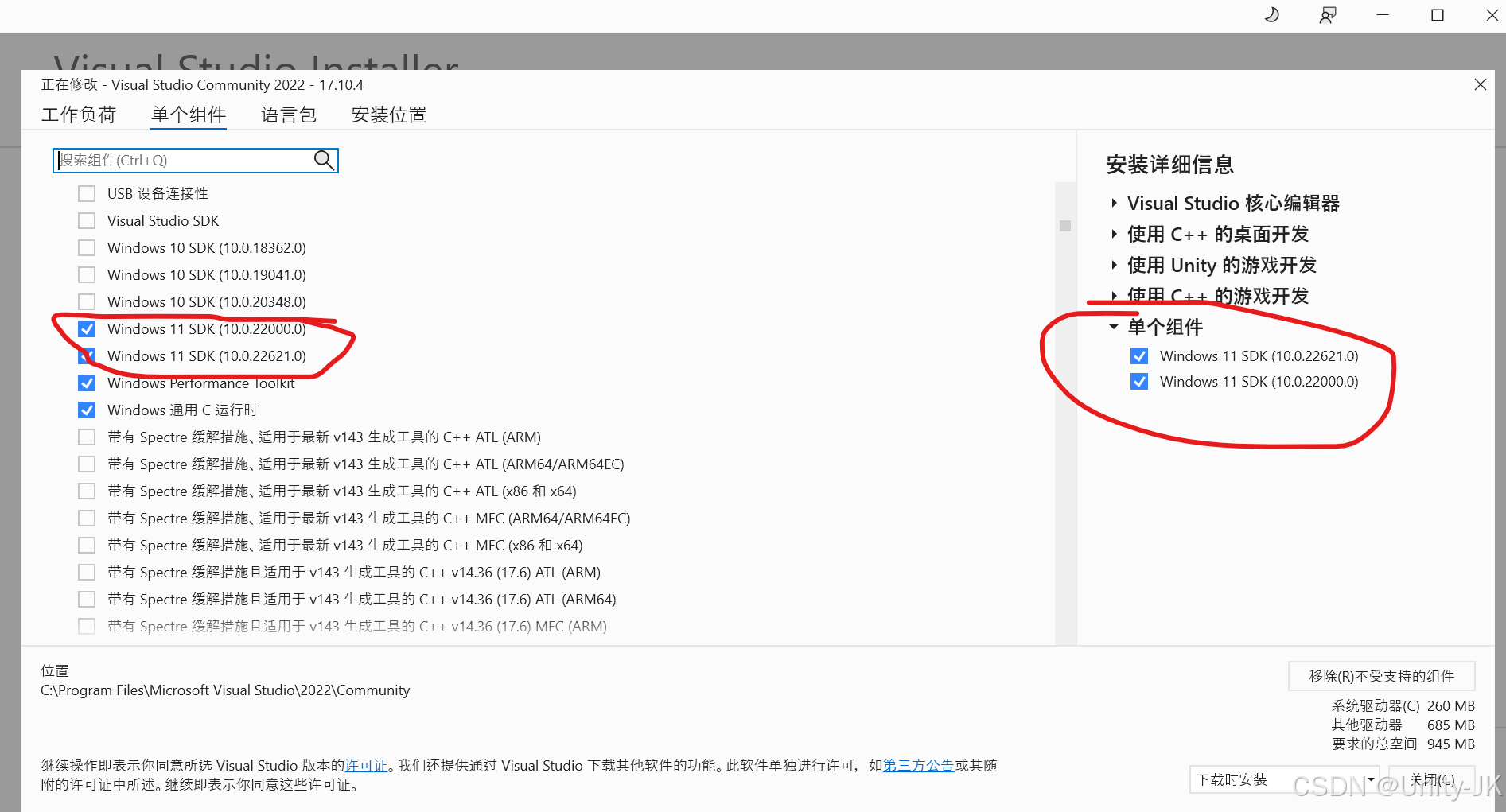
Task: Collapse the 单个组件 details section
Action: pyautogui.click(x=1114, y=327)
